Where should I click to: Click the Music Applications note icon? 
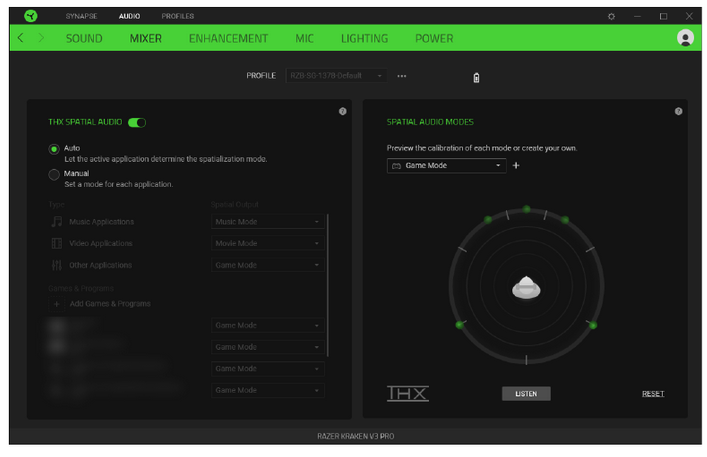point(56,222)
